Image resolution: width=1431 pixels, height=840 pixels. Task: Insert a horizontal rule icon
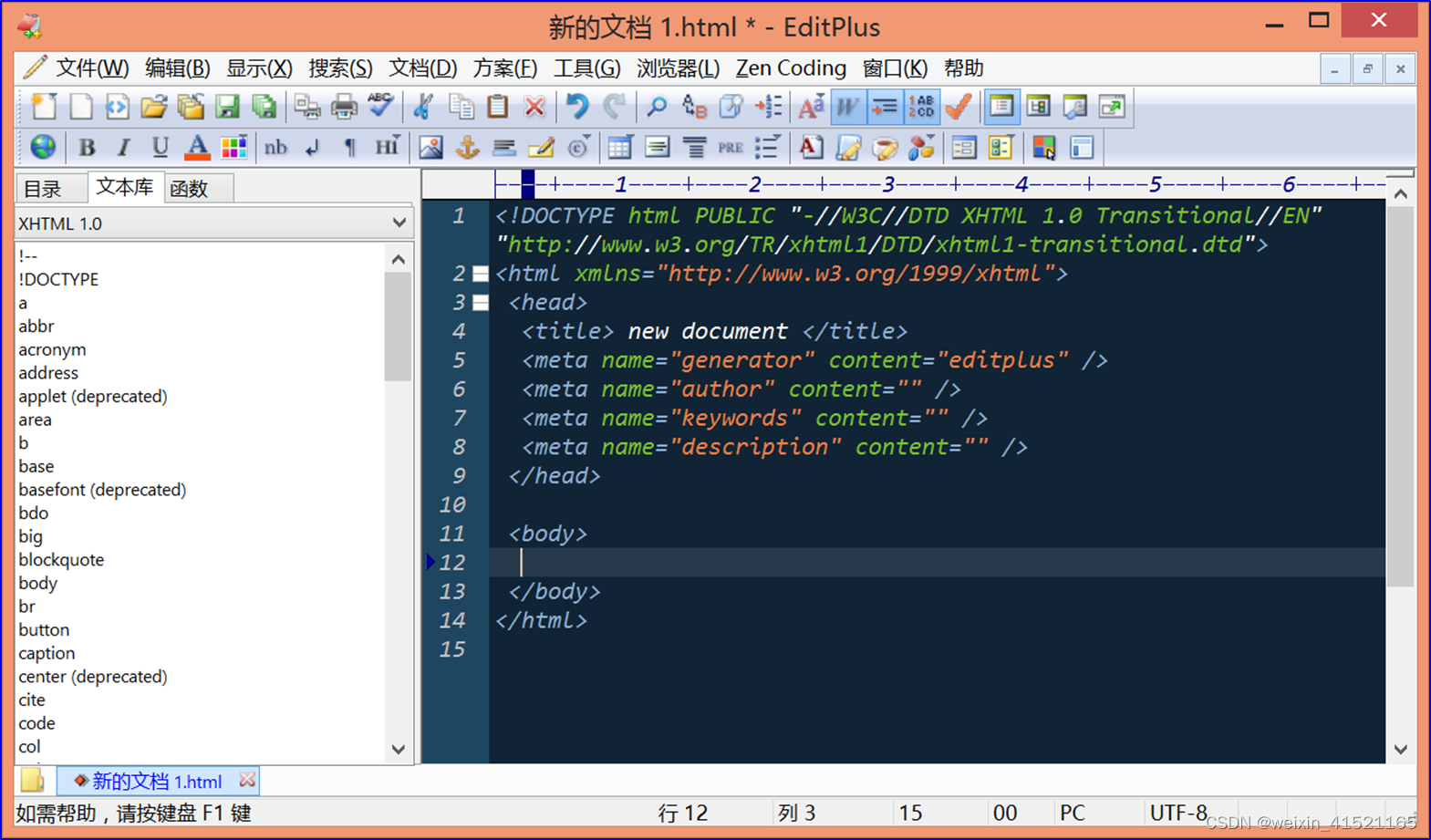[504, 147]
